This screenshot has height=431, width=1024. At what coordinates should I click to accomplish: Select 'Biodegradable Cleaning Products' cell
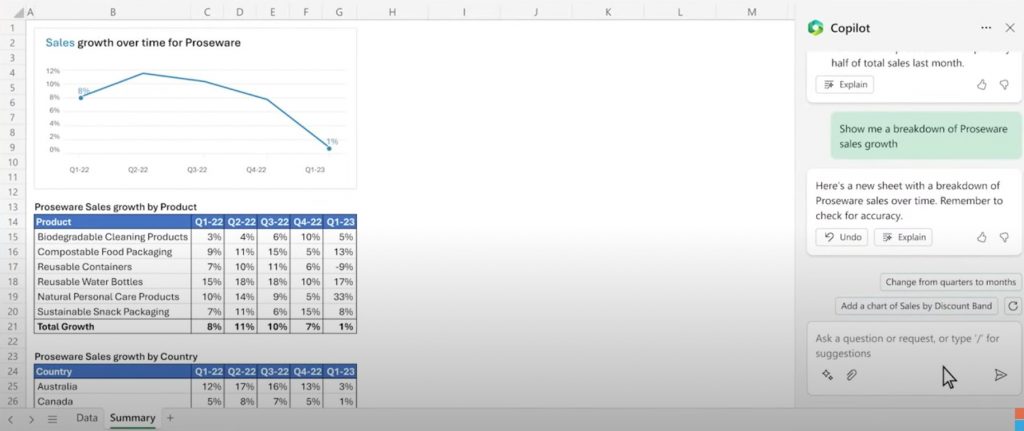coord(112,237)
